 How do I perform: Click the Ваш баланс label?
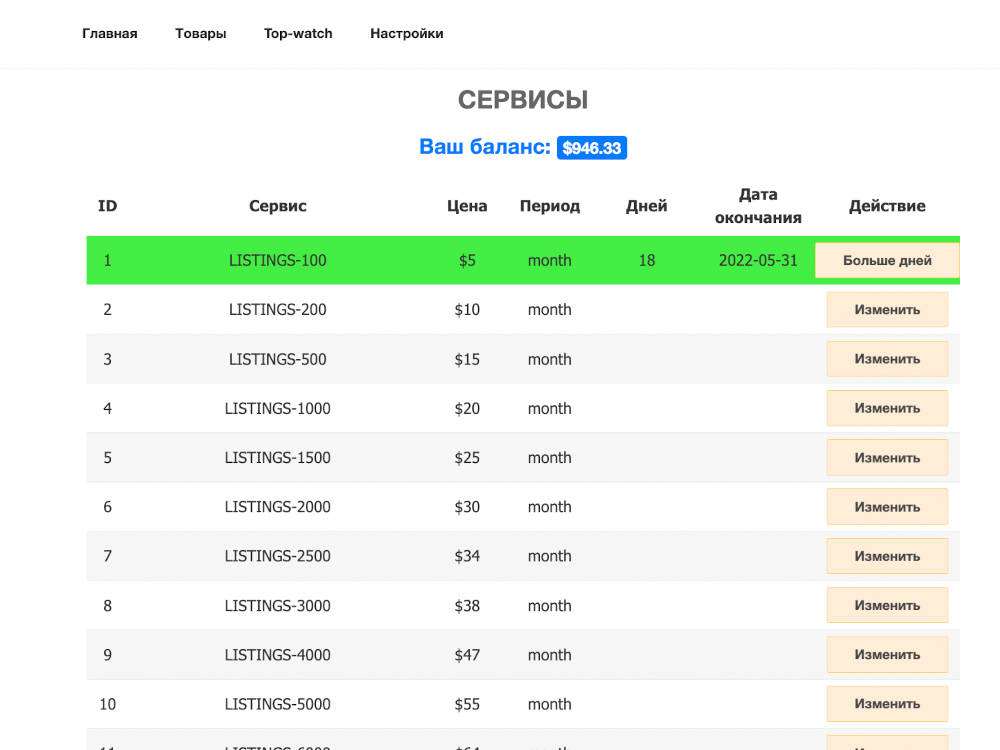click(x=485, y=147)
